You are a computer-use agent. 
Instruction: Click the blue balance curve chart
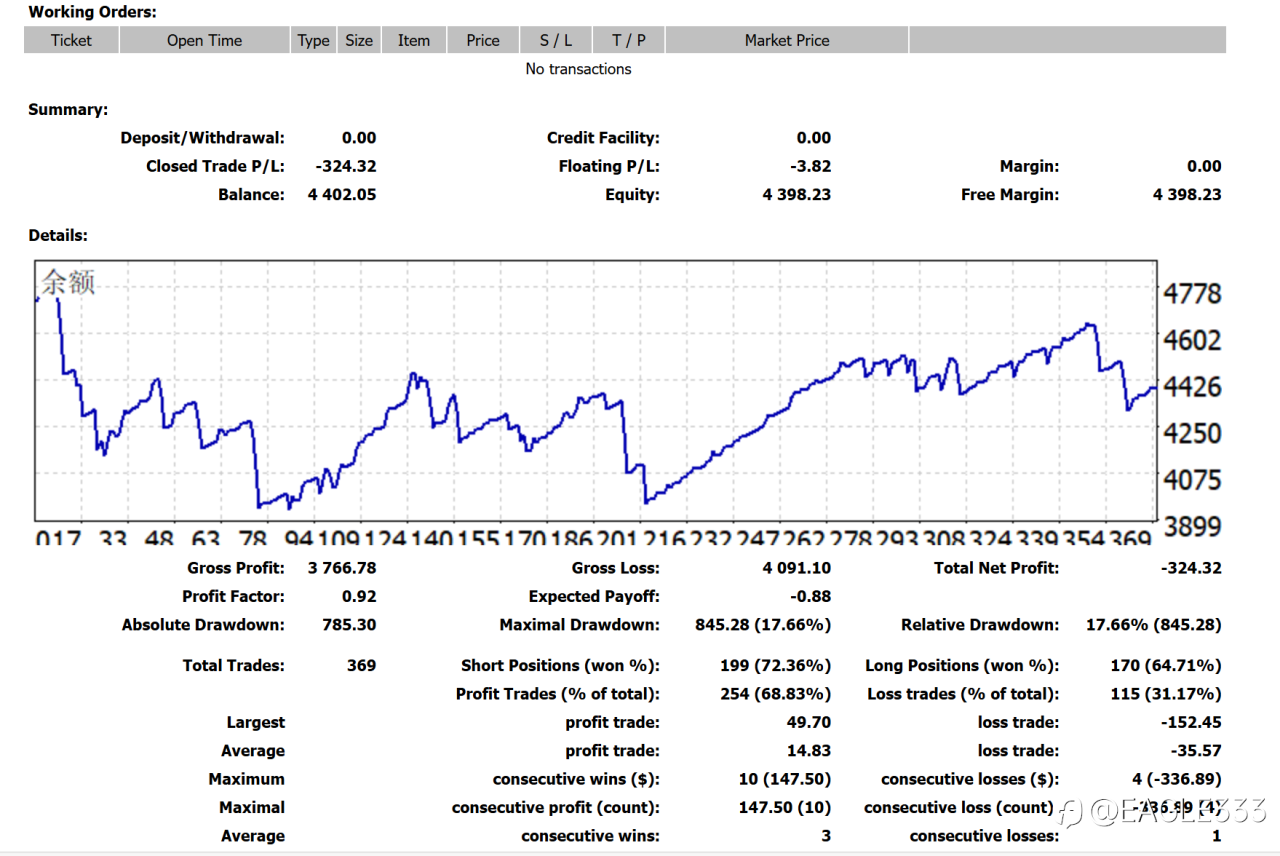point(596,391)
